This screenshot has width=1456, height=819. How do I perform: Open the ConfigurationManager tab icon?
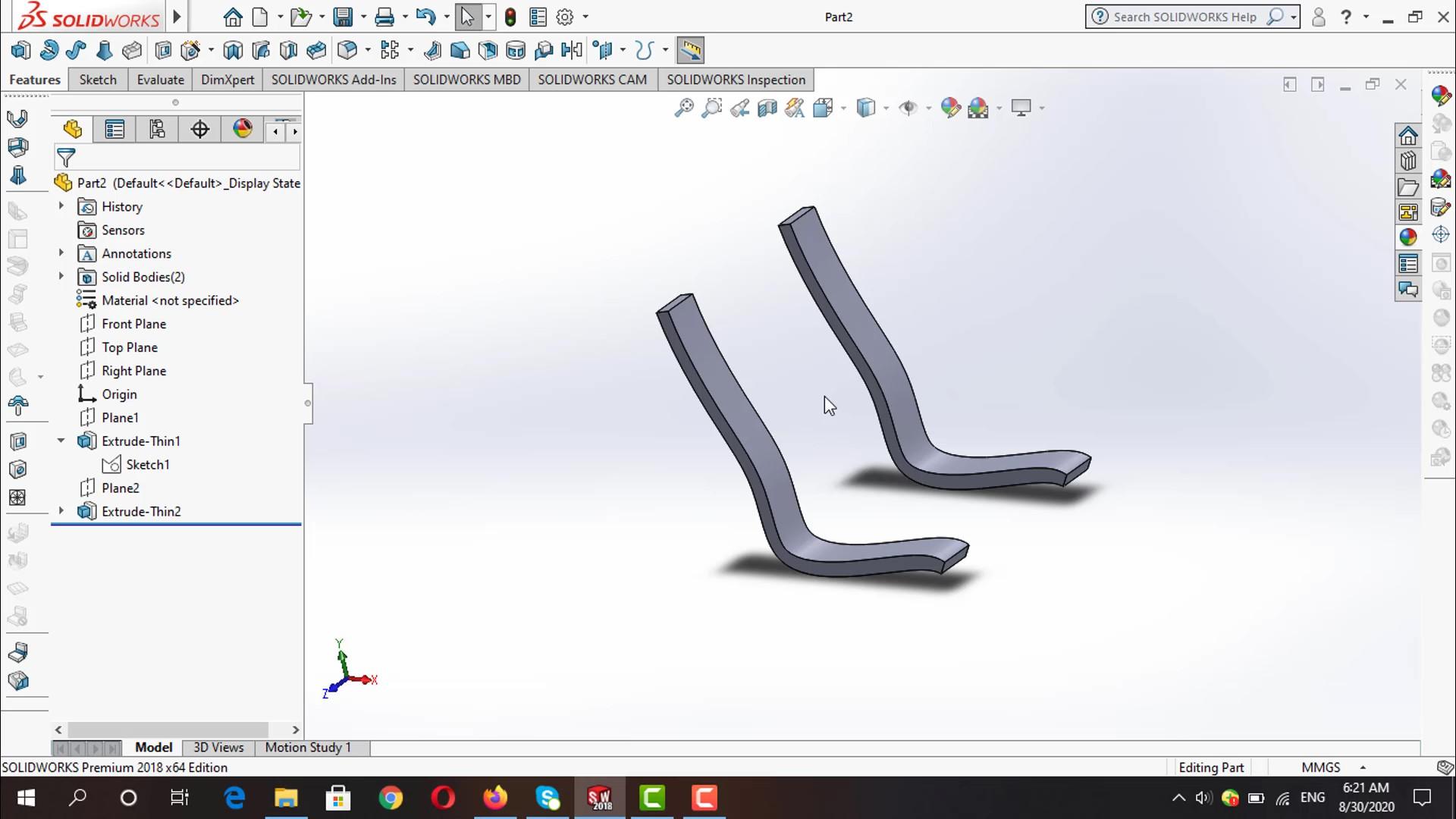click(157, 130)
